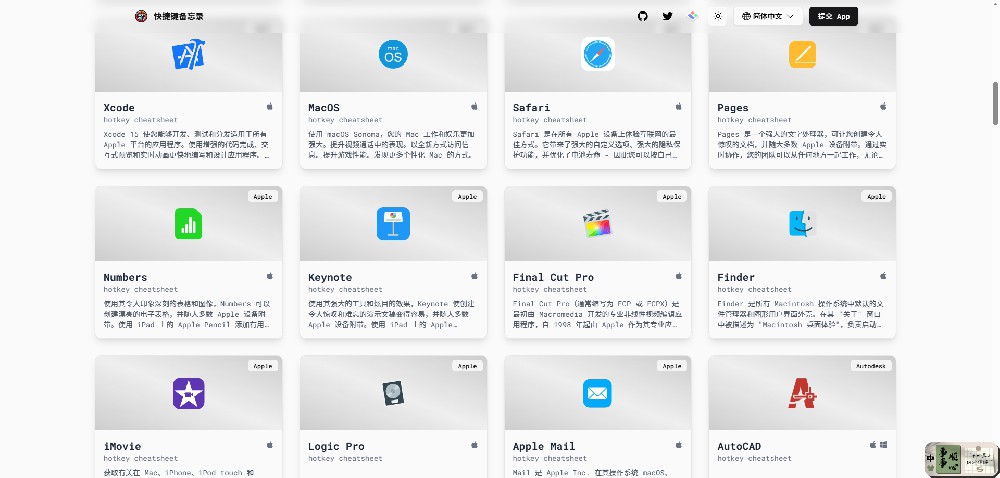This screenshot has height=478, width=1000.
Task: Click the site logo in header
Action: [x=141, y=16]
